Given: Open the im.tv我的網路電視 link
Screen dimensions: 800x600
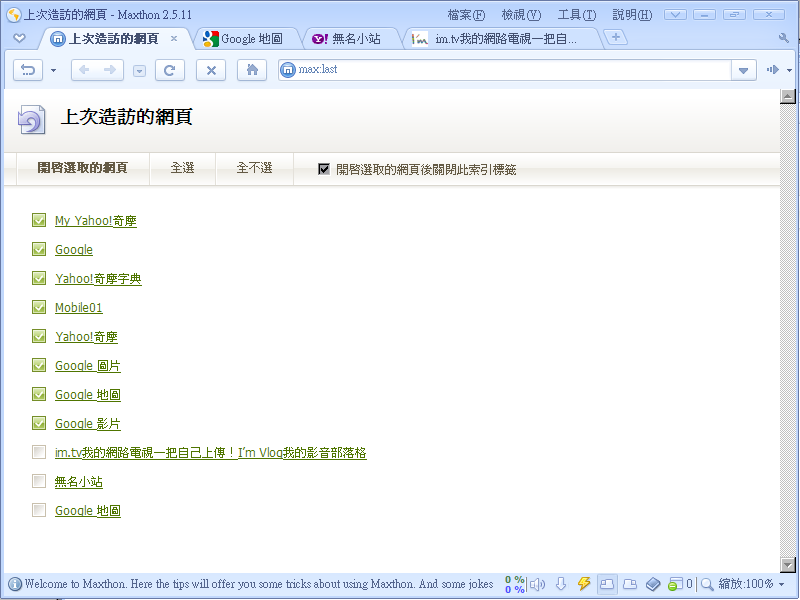Looking at the screenshot, I should click(x=211, y=453).
